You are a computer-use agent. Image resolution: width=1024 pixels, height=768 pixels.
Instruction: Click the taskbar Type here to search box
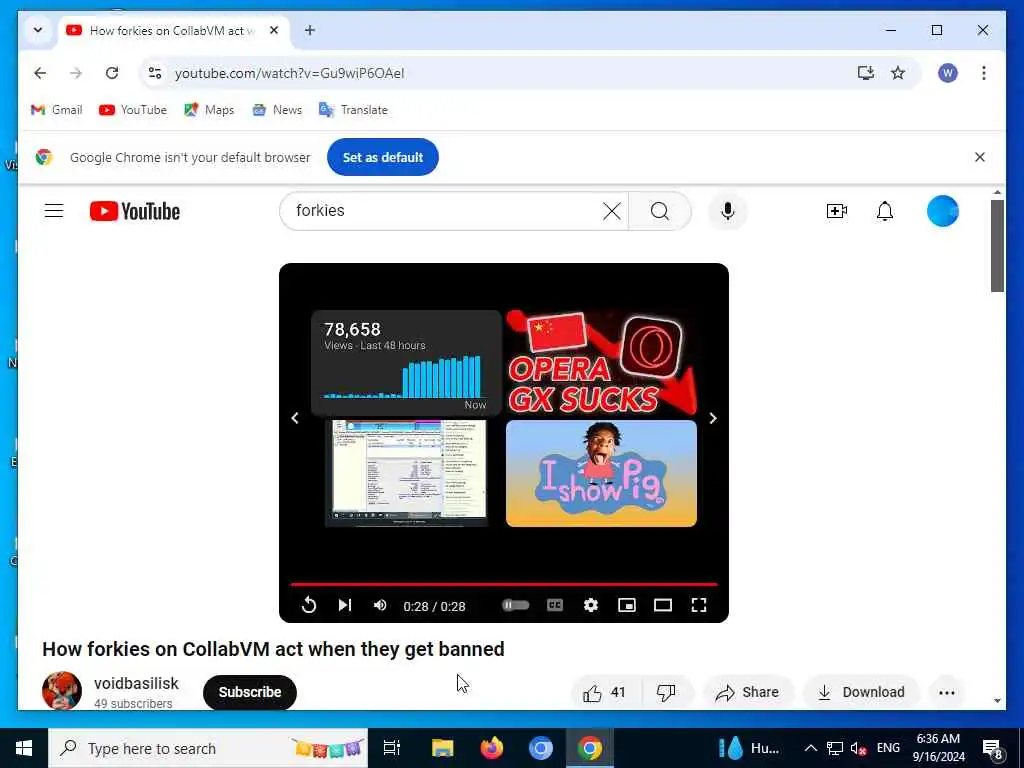pos(208,748)
